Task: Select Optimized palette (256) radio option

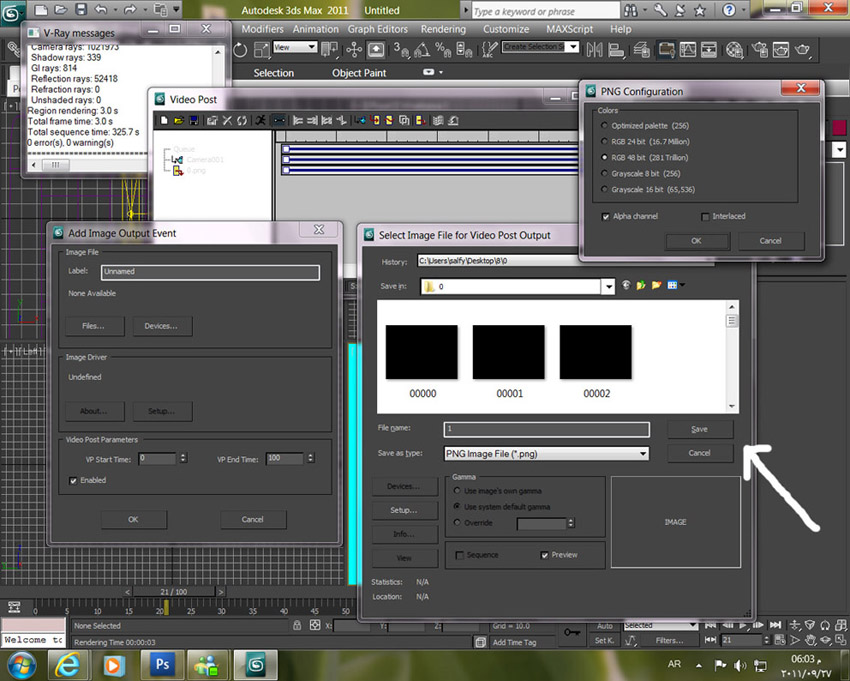Action: click(604, 126)
